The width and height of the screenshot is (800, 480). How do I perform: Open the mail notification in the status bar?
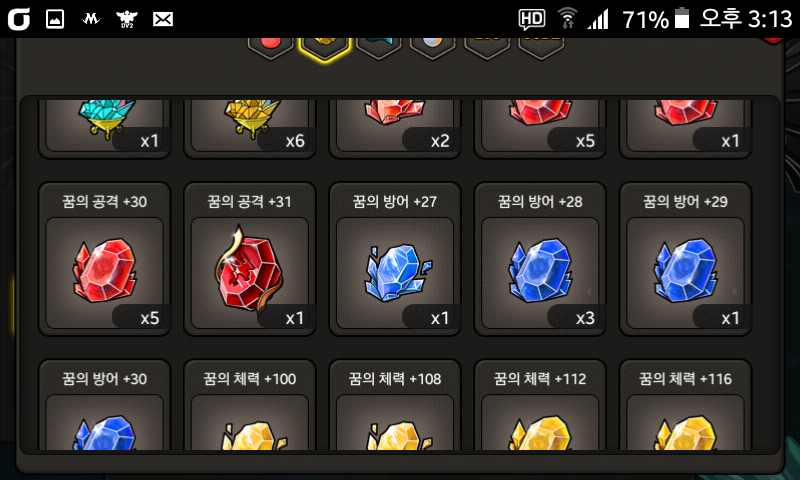pos(163,19)
